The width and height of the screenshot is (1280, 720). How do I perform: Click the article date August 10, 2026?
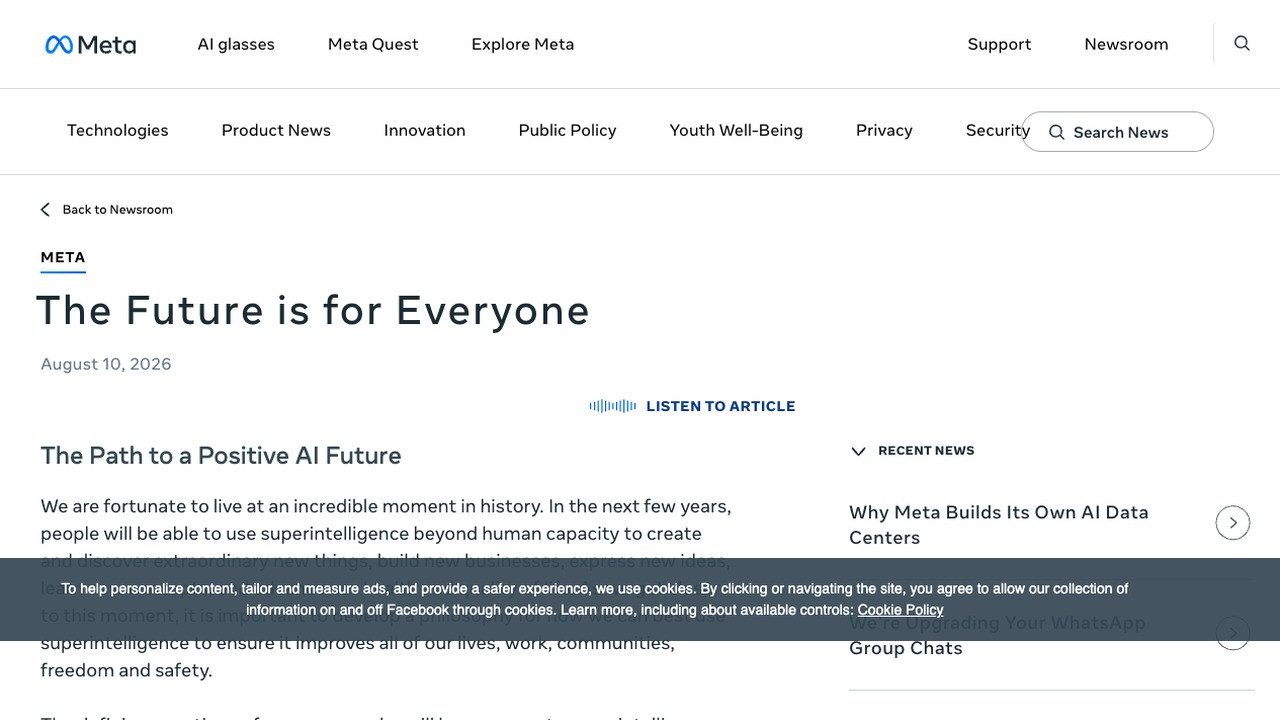[106, 364]
